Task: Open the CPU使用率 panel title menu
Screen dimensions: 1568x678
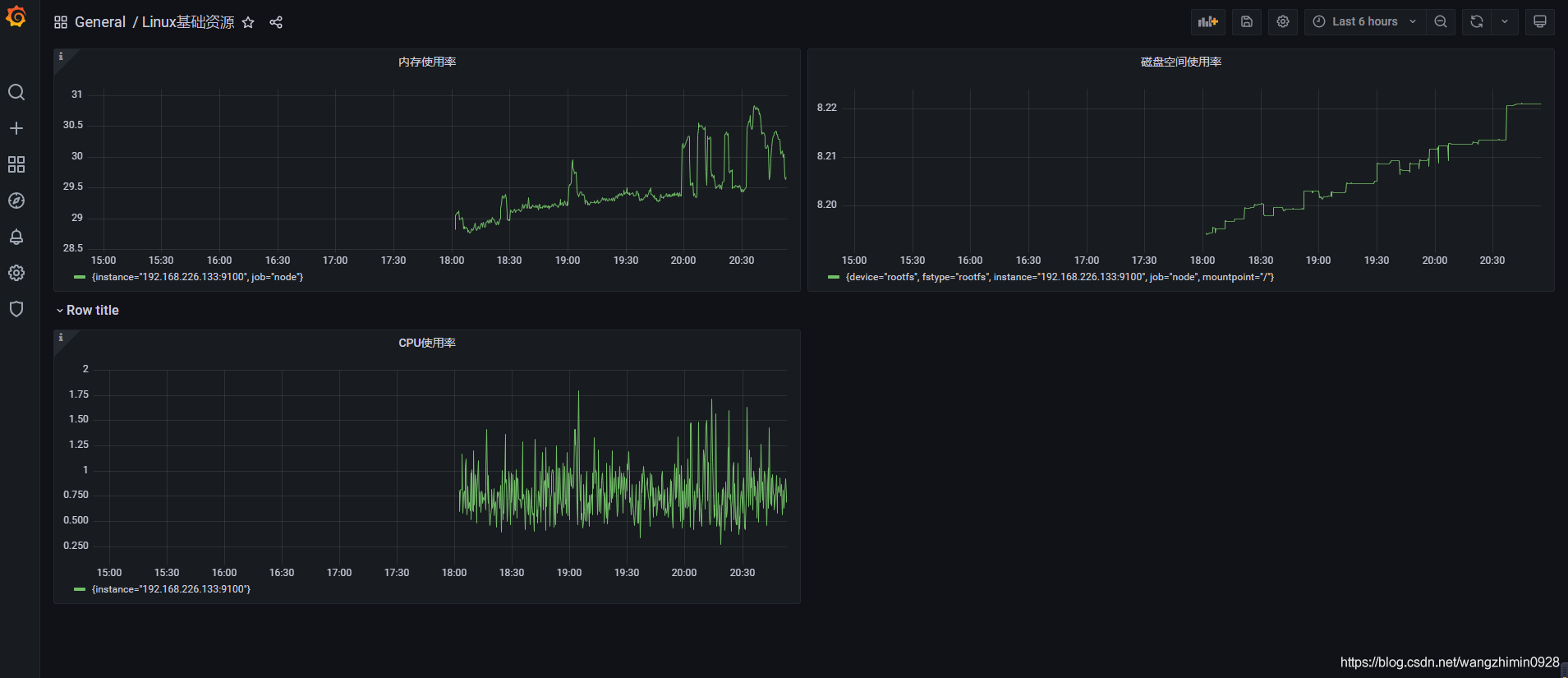Action: tap(427, 343)
